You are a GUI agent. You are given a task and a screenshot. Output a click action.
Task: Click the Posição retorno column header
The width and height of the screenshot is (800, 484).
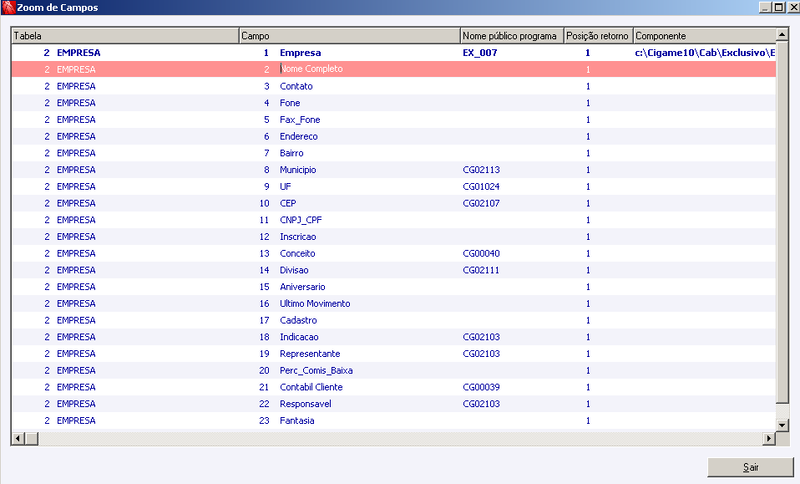coord(598,36)
